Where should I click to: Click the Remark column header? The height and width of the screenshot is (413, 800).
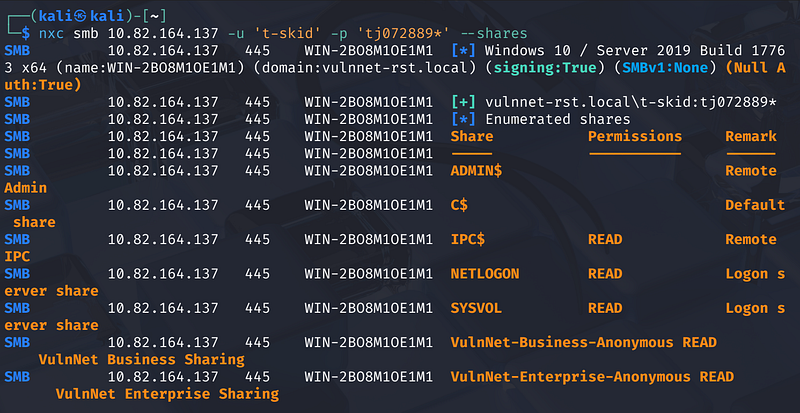tap(750, 136)
